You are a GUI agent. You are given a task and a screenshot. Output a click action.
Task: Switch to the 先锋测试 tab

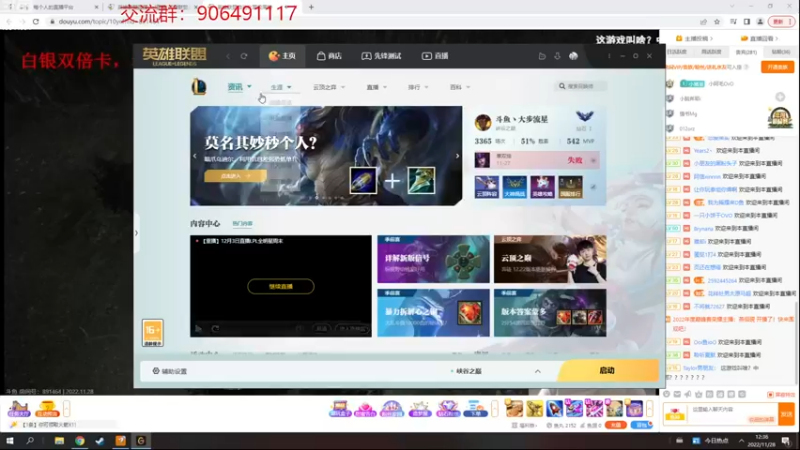coord(381,56)
